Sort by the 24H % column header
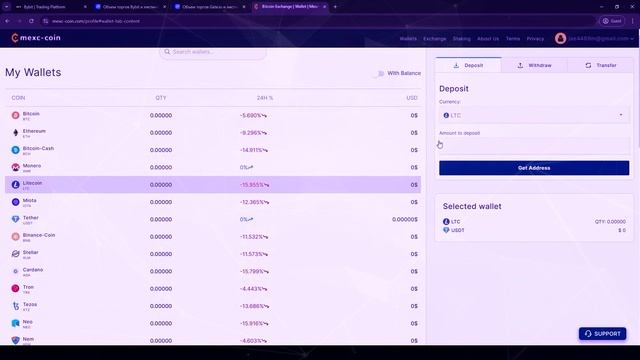This screenshot has width=640, height=360. click(265, 98)
